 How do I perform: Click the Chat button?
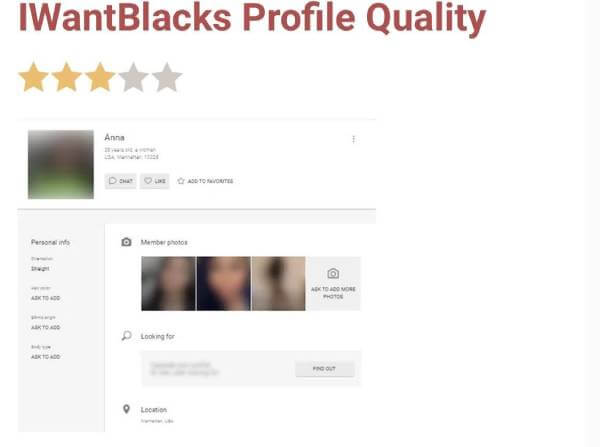(x=121, y=181)
